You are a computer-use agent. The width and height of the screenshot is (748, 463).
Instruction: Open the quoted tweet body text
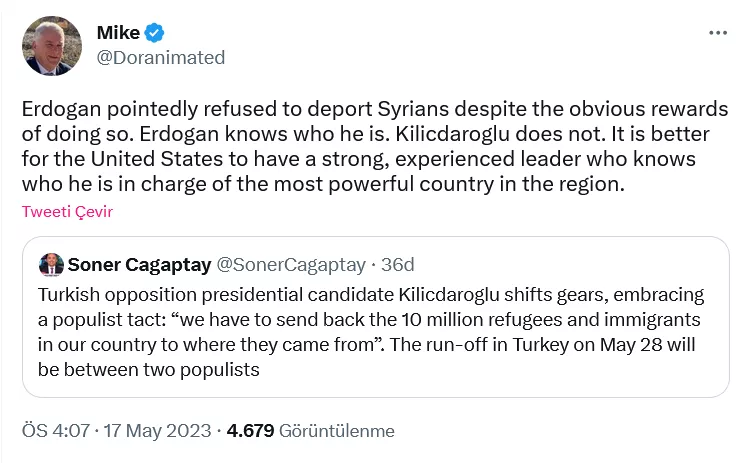point(370,332)
